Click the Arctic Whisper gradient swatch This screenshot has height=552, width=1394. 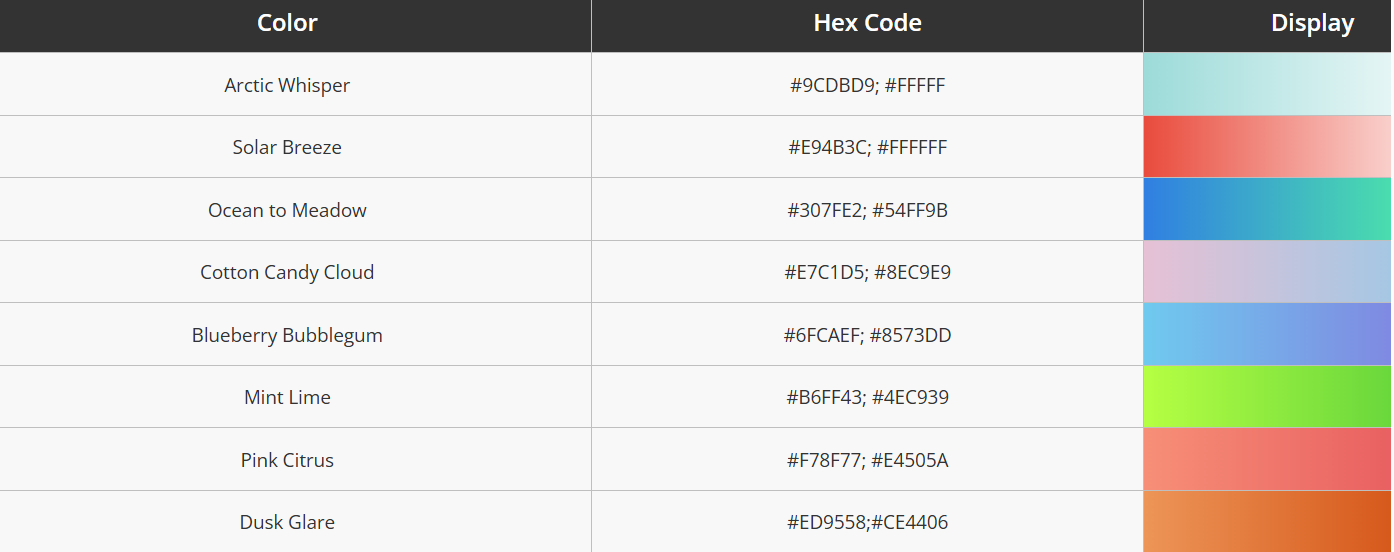pyautogui.click(x=1267, y=85)
